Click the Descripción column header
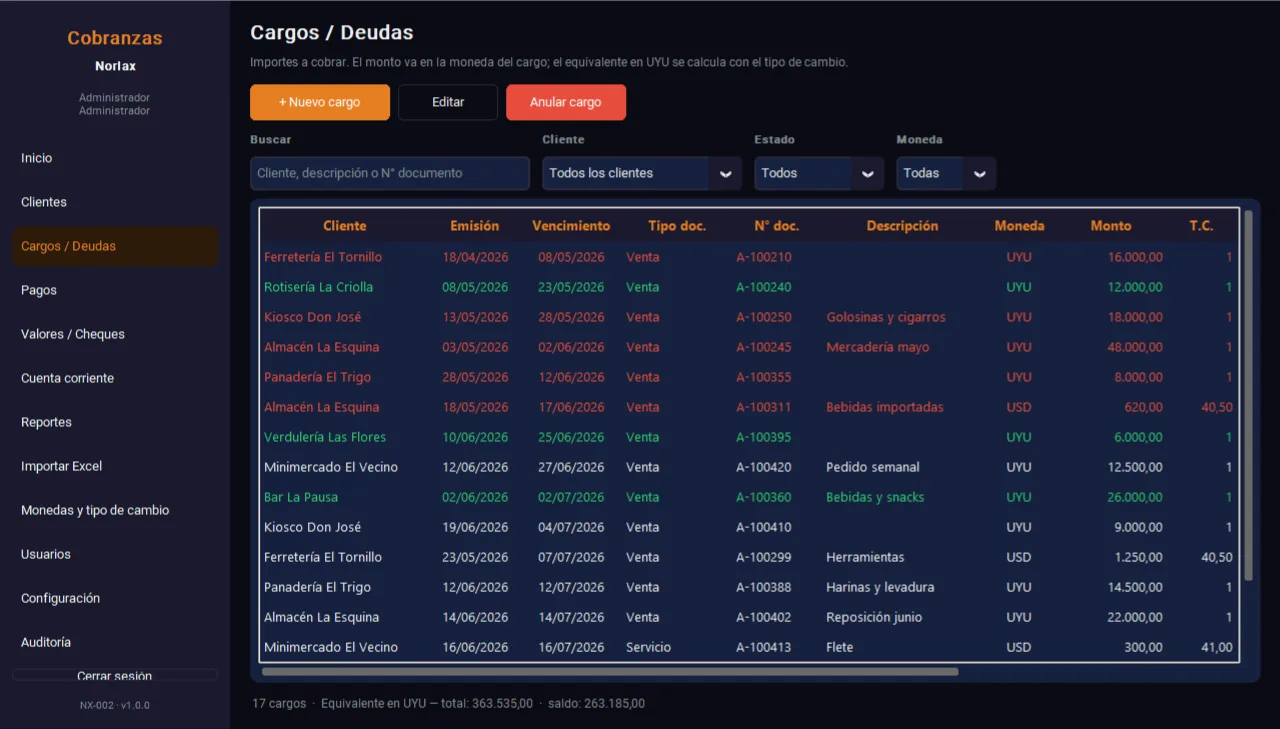Screen dimensions: 1280x729 [903, 226]
